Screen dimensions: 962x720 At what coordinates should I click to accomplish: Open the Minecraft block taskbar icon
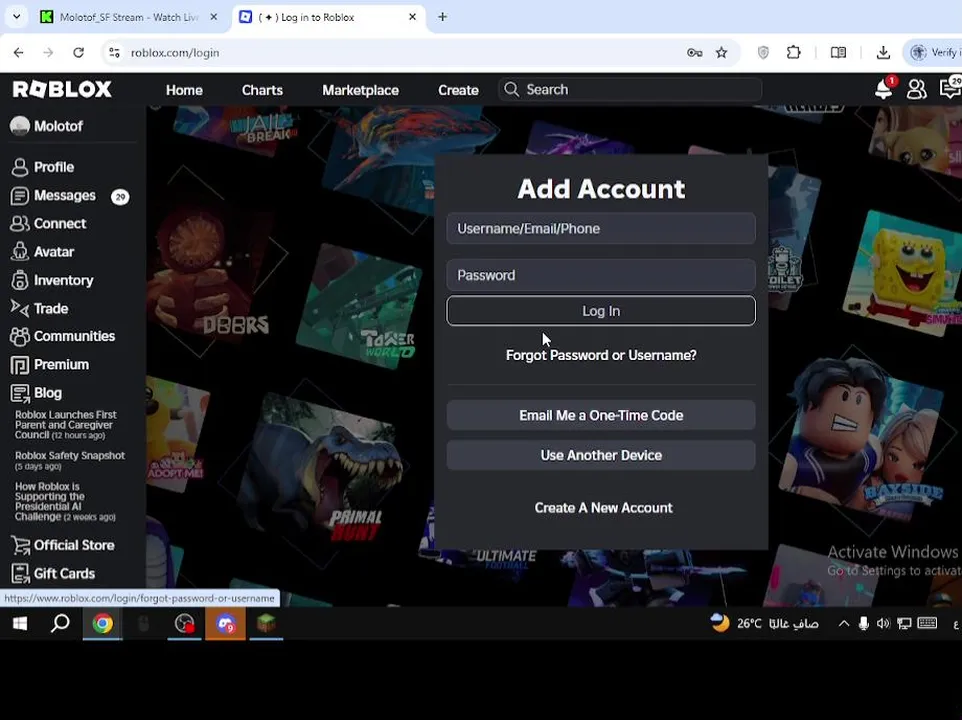[x=266, y=624]
